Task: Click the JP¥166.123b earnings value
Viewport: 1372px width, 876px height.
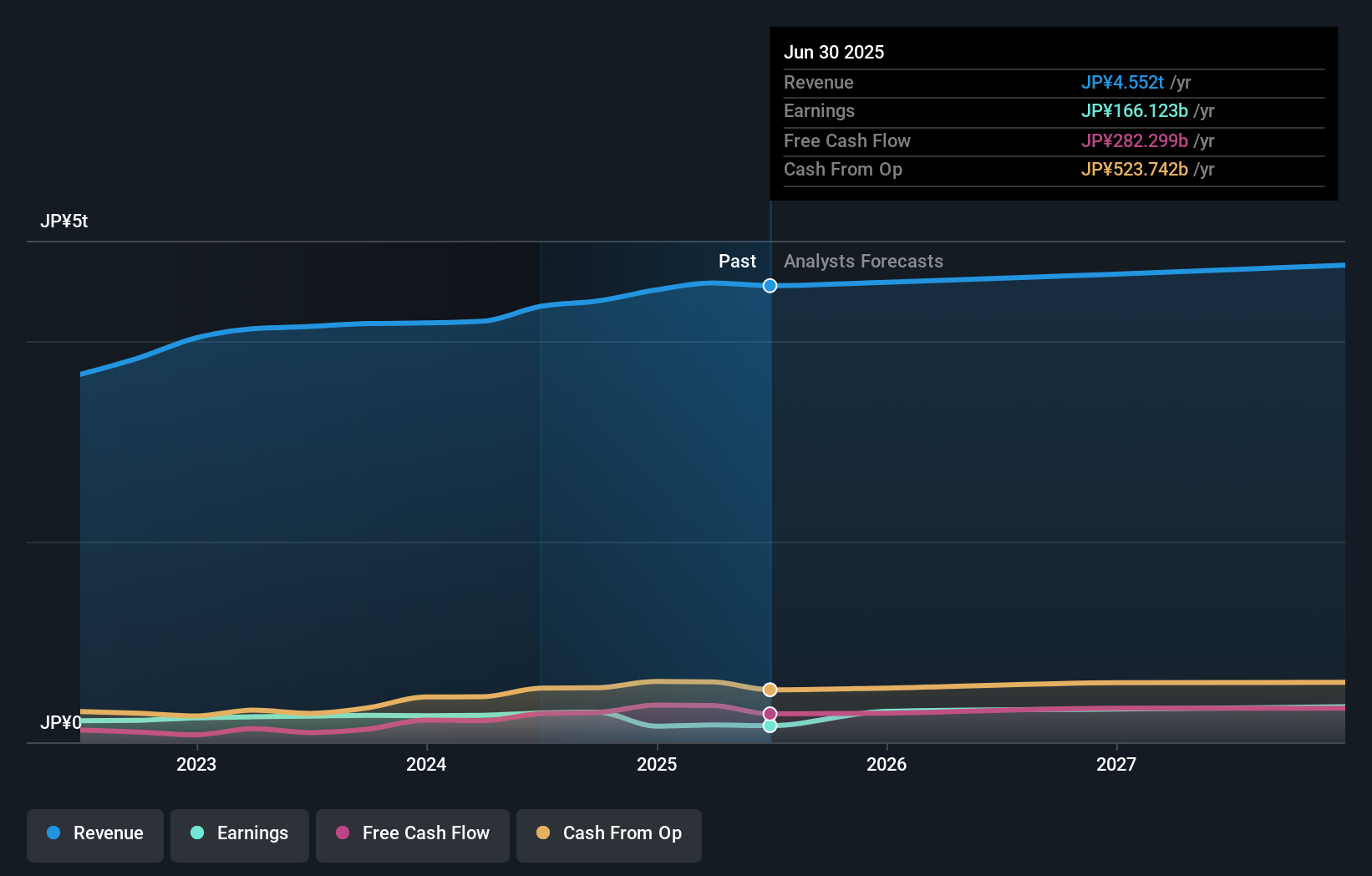Action: click(1134, 111)
